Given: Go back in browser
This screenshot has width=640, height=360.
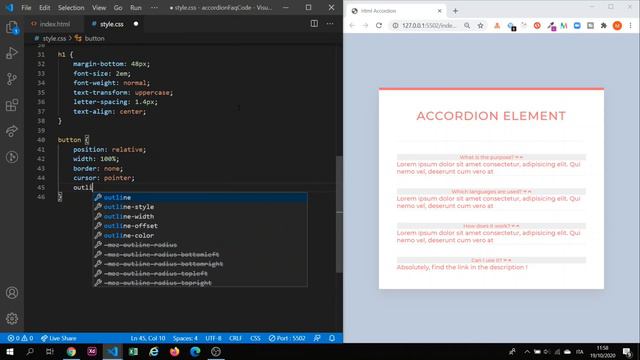Looking at the screenshot, I should (352, 25).
